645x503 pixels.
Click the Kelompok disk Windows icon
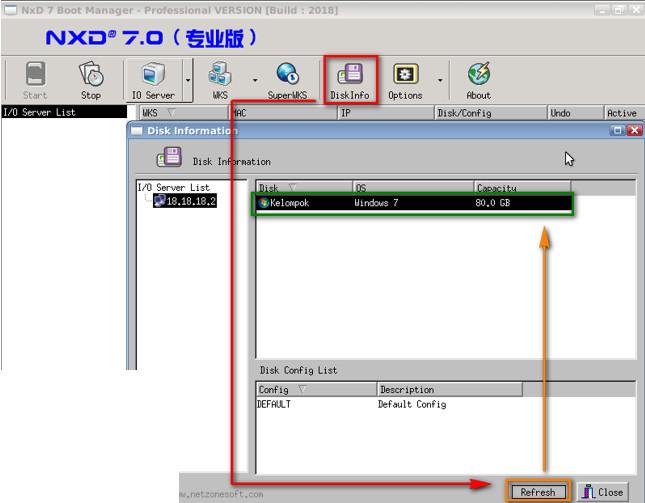point(264,202)
